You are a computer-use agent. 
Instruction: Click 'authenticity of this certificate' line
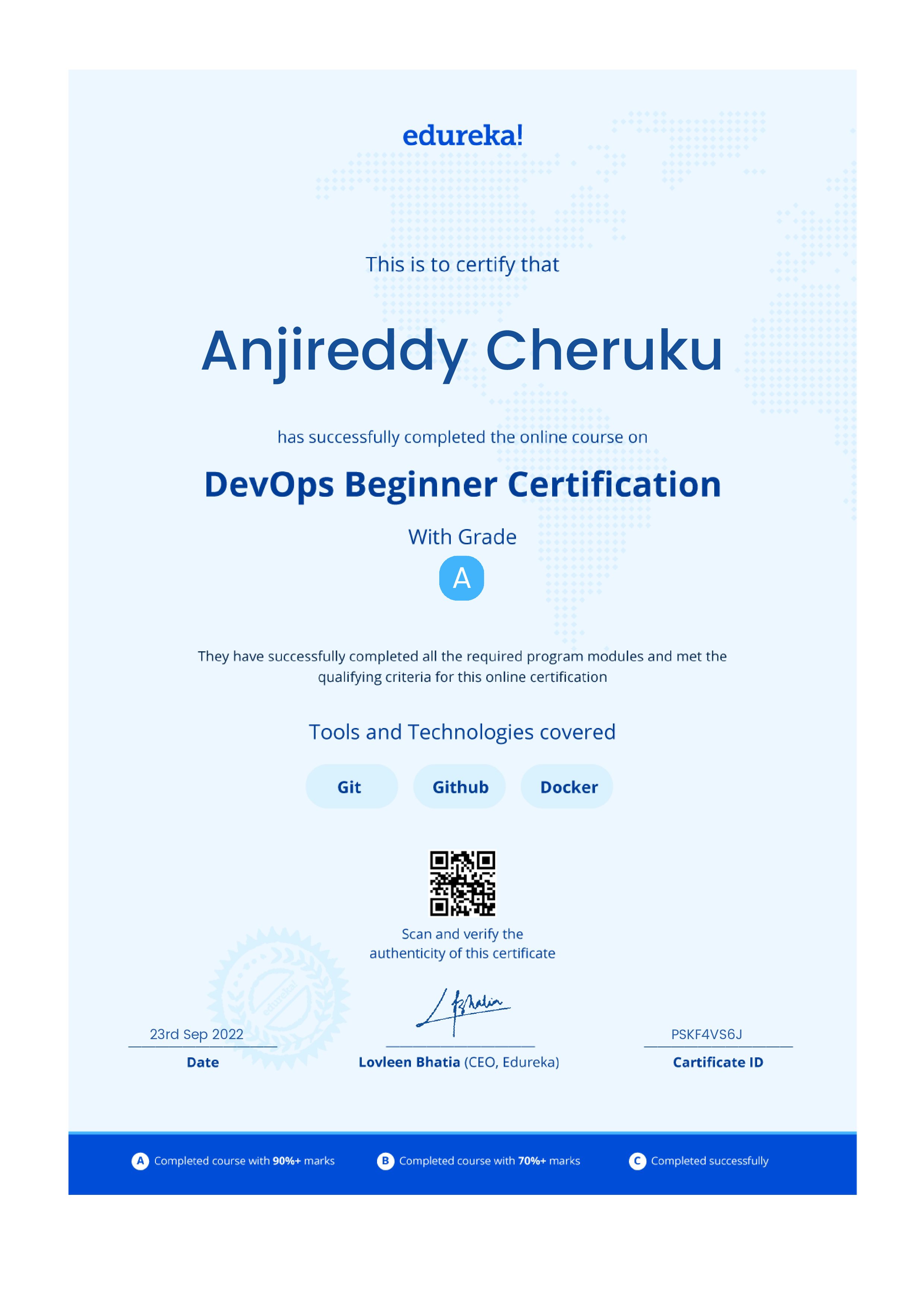(462, 953)
